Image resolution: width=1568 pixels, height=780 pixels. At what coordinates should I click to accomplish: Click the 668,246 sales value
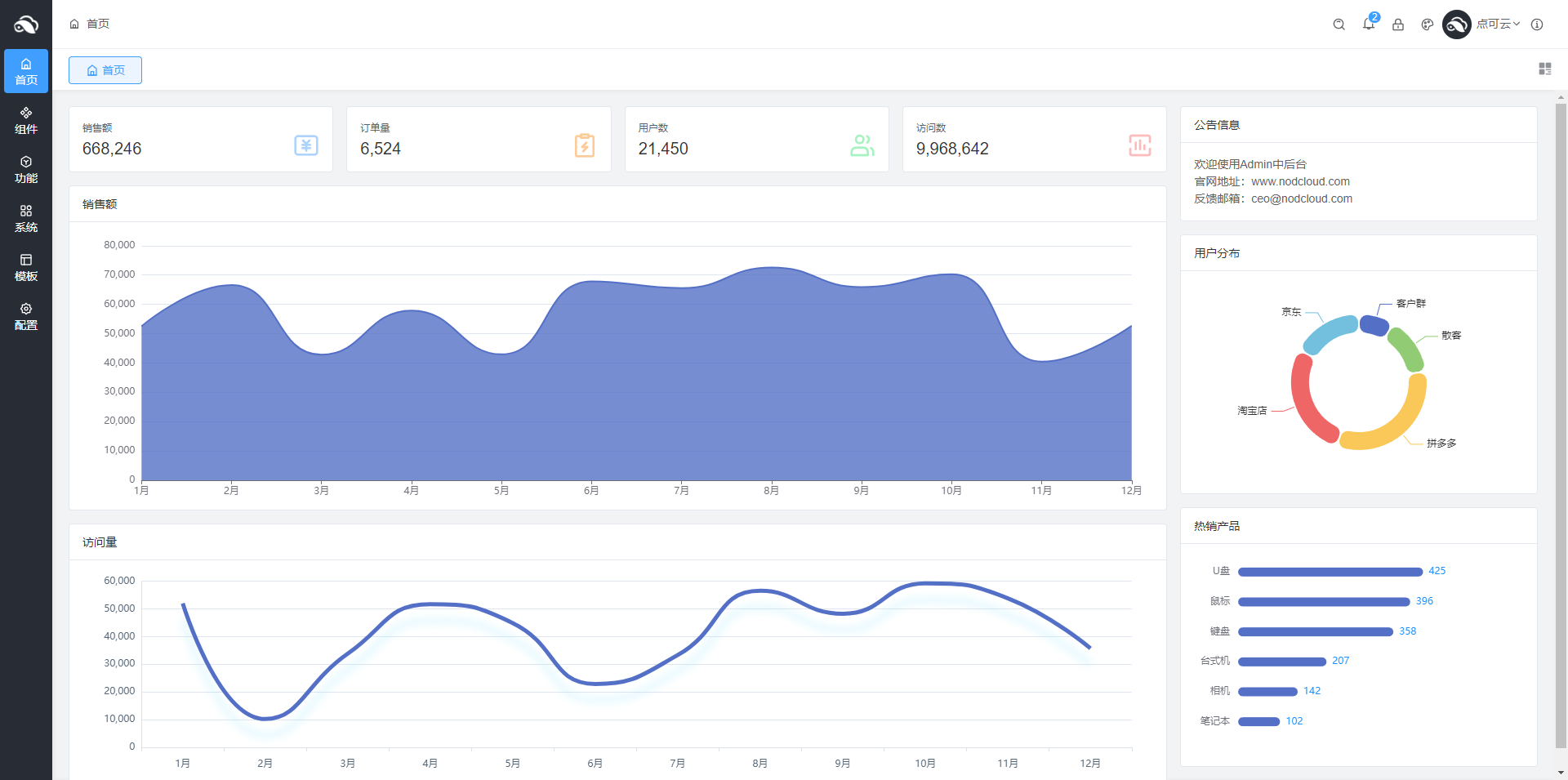click(x=112, y=149)
